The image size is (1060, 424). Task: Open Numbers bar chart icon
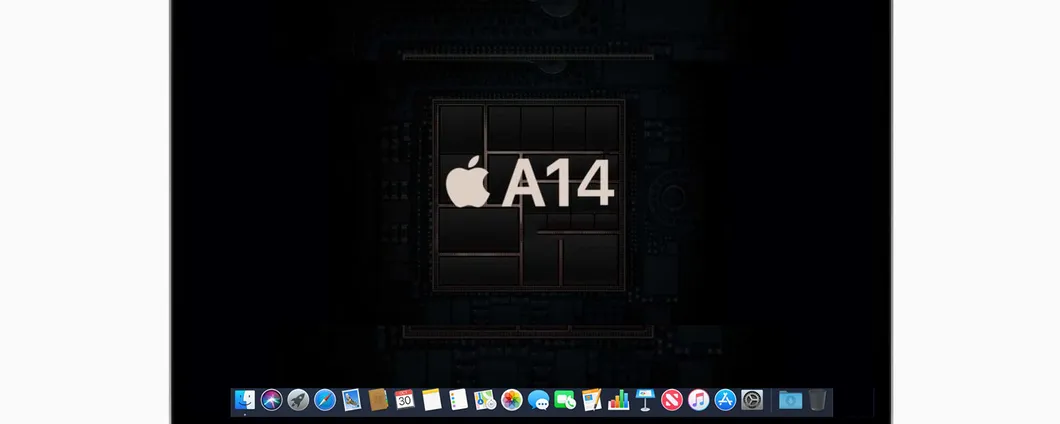(x=619, y=400)
